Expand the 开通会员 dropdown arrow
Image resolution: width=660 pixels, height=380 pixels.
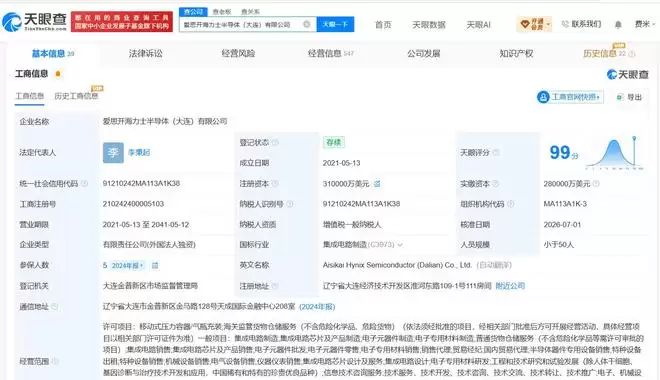(x=548, y=24)
